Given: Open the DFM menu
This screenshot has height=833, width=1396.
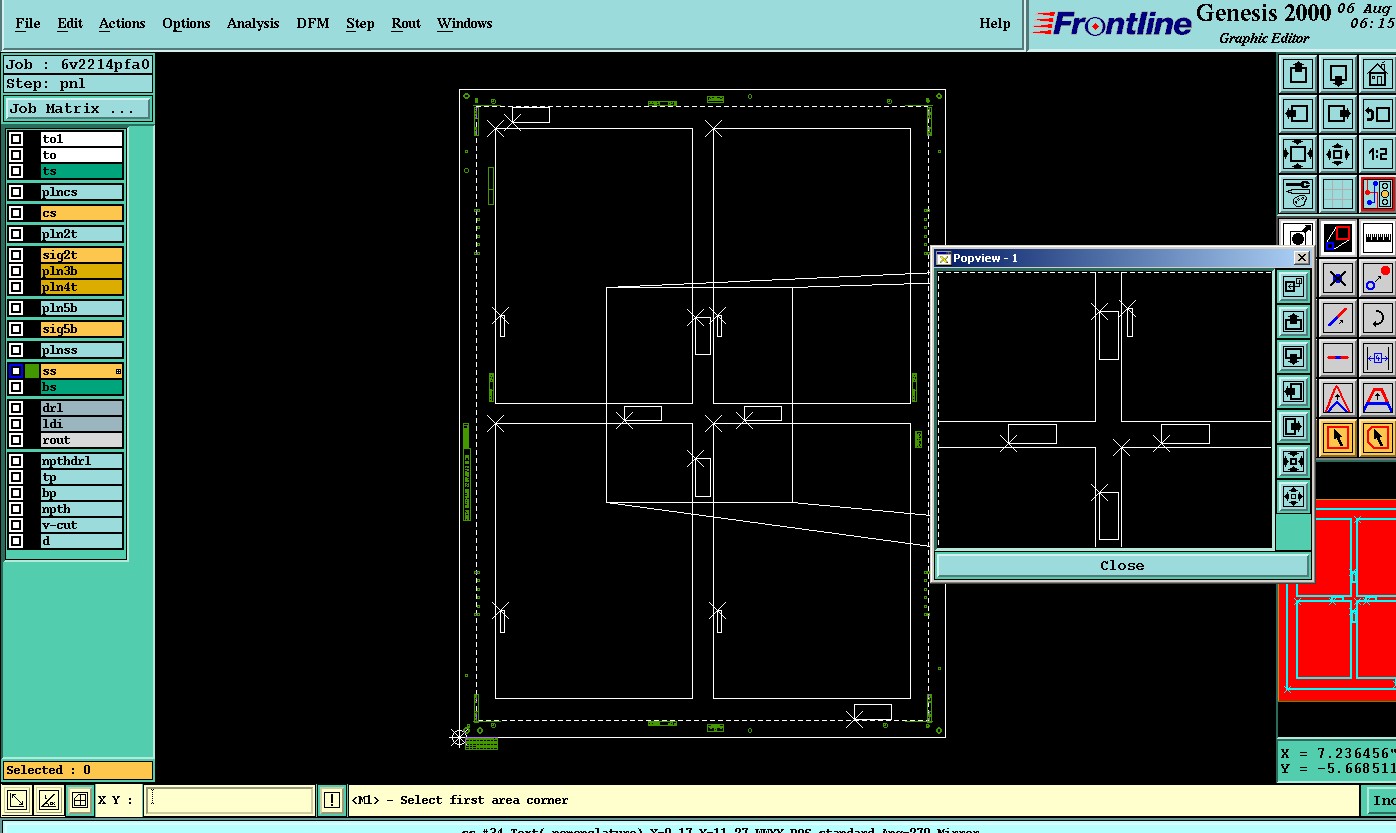Looking at the screenshot, I should 313,23.
